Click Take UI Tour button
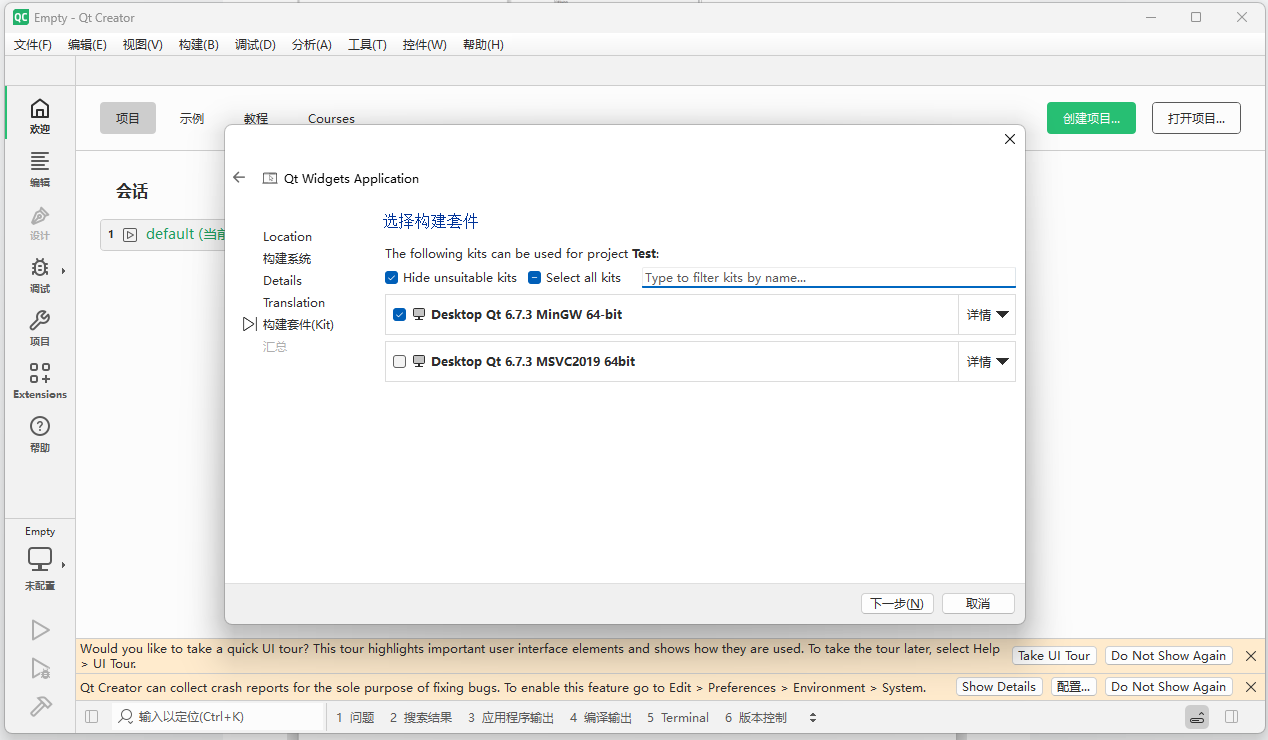1268x740 pixels. coord(1054,656)
